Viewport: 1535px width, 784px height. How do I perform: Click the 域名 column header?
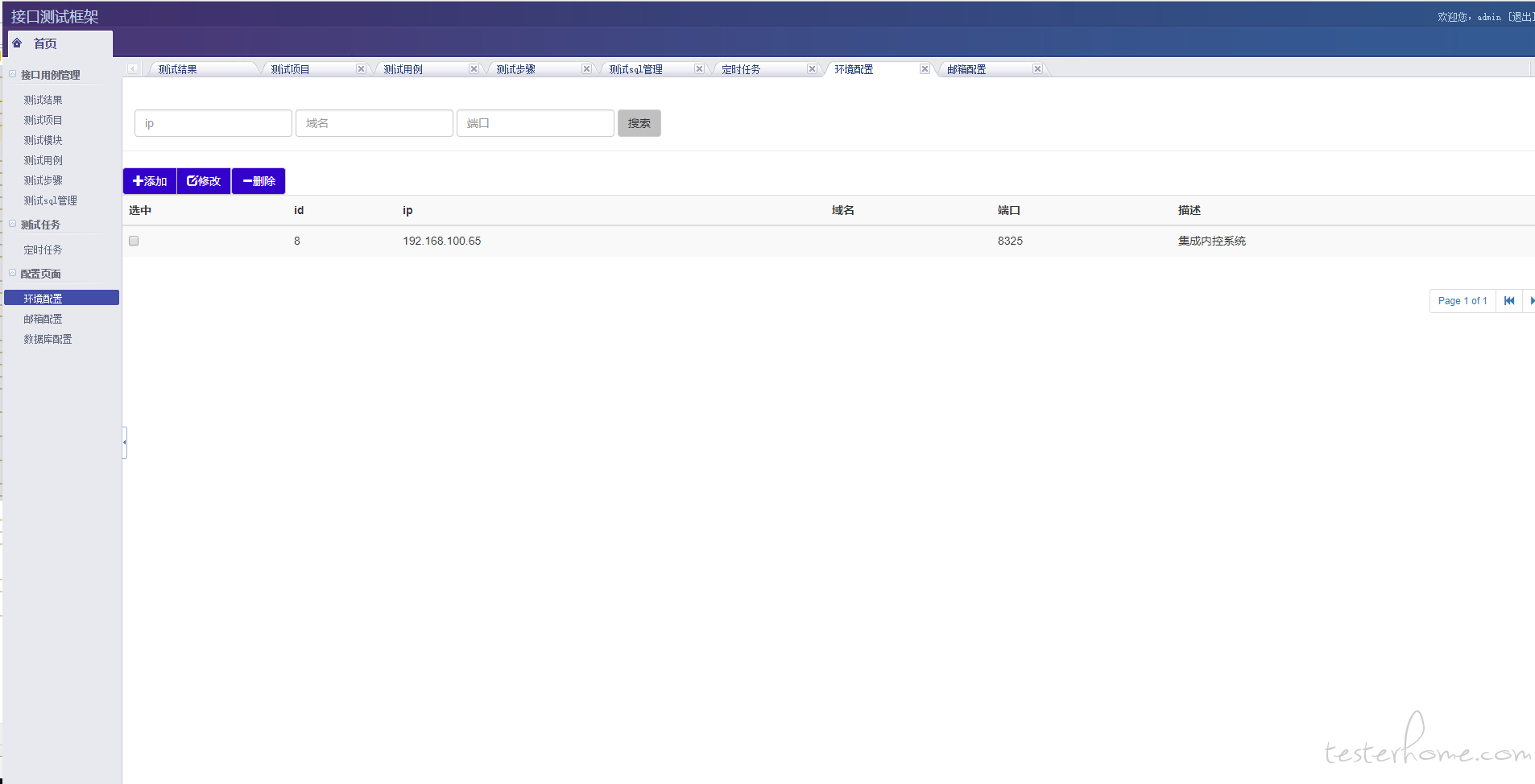[843, 210]
